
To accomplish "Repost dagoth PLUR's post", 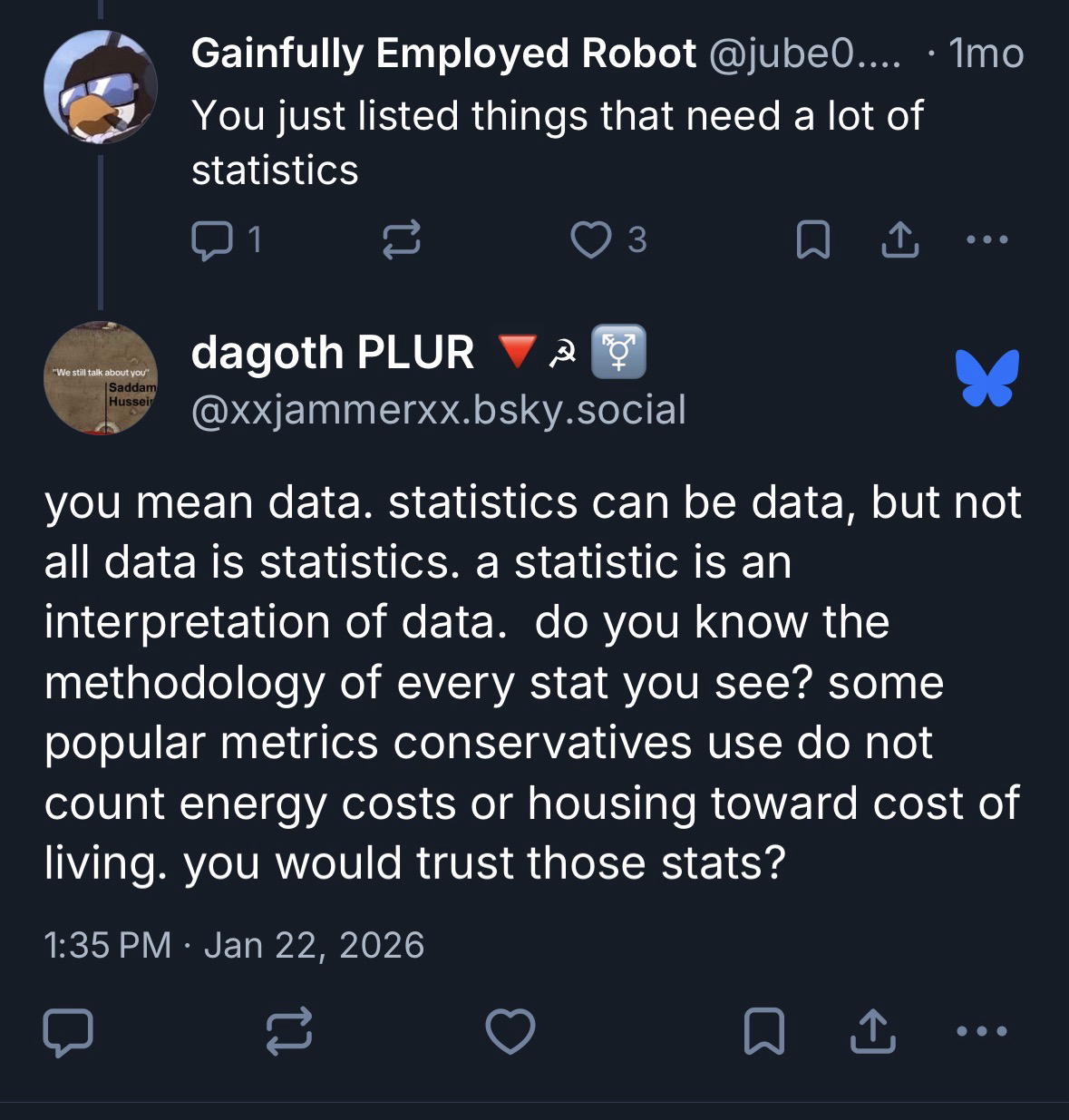I will click(289, 1032).
